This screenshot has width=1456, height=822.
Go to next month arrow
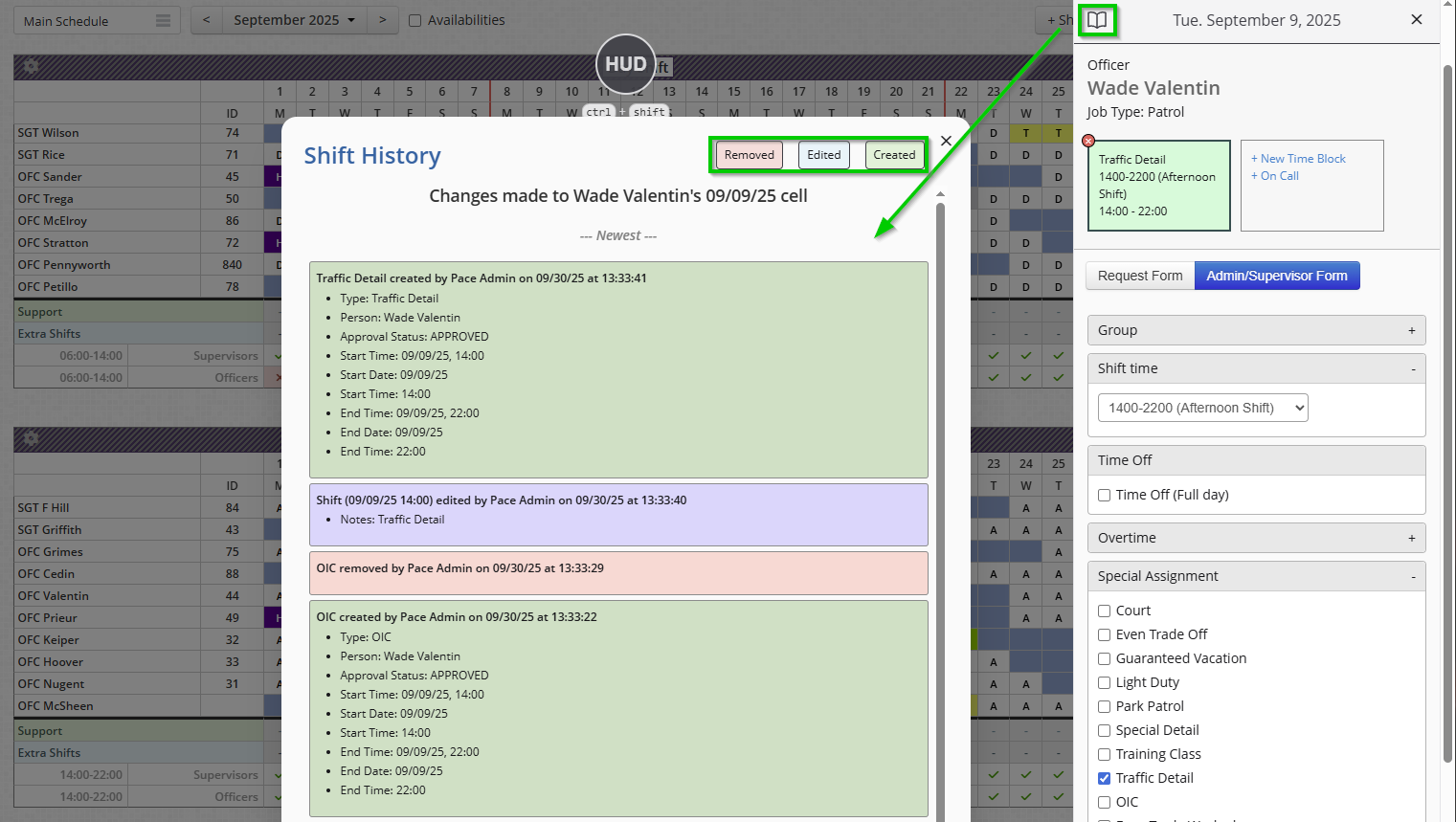(383, 20)
